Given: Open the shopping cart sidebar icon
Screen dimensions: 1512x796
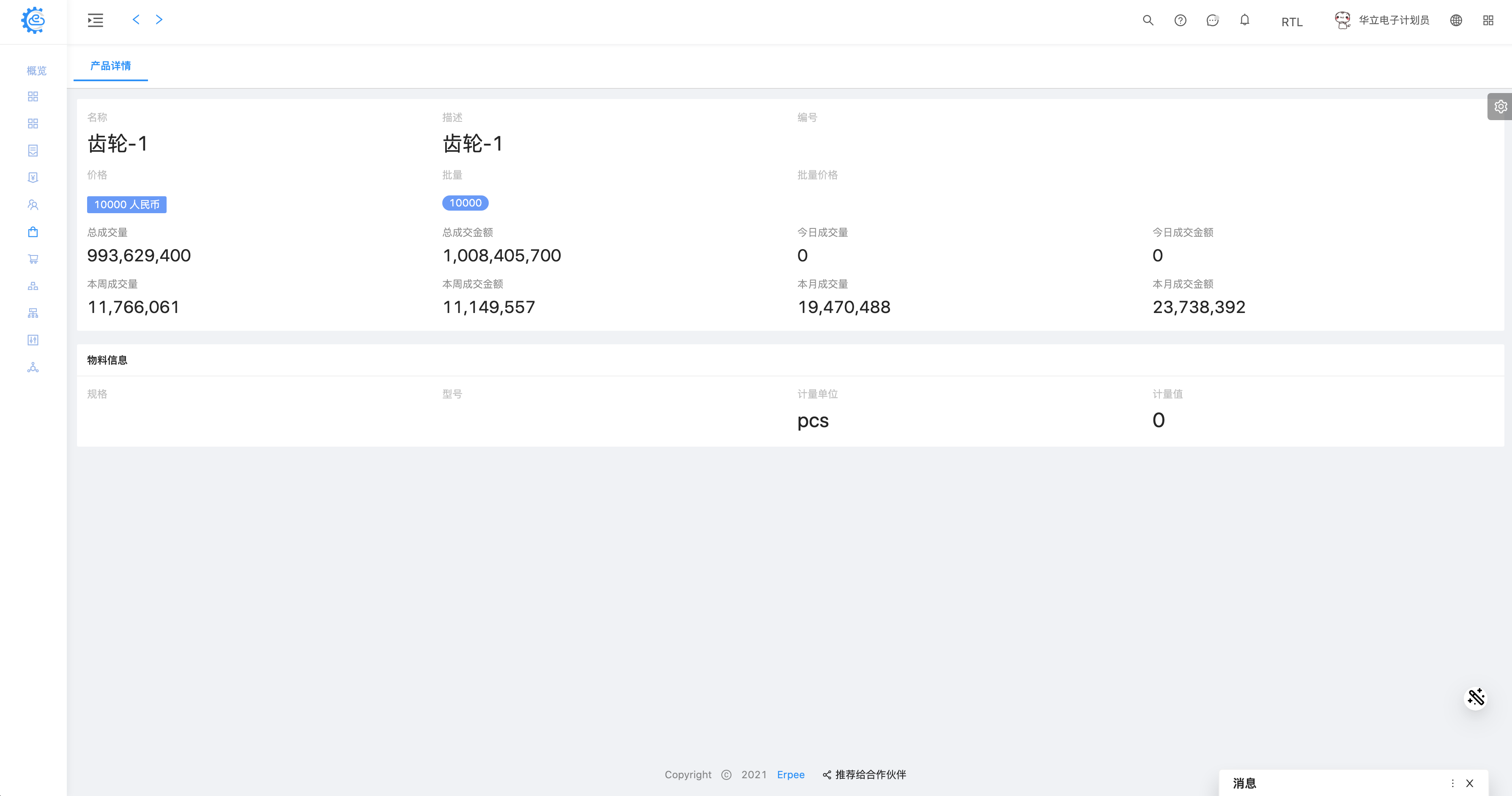Looking at the screenshot, I should pos(33,259).
